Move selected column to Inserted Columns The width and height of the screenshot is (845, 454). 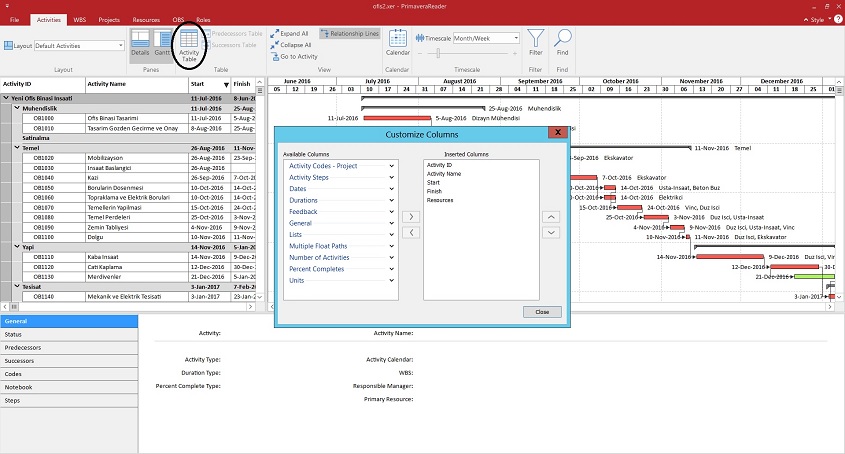410,216
